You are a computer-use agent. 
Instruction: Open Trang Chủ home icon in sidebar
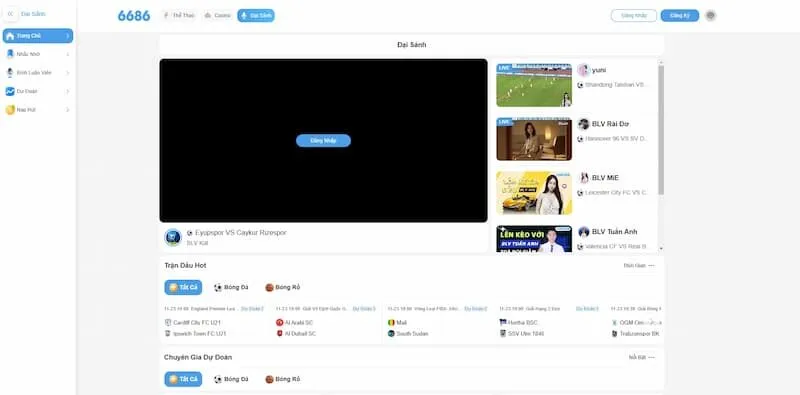[x=10, y=36]
